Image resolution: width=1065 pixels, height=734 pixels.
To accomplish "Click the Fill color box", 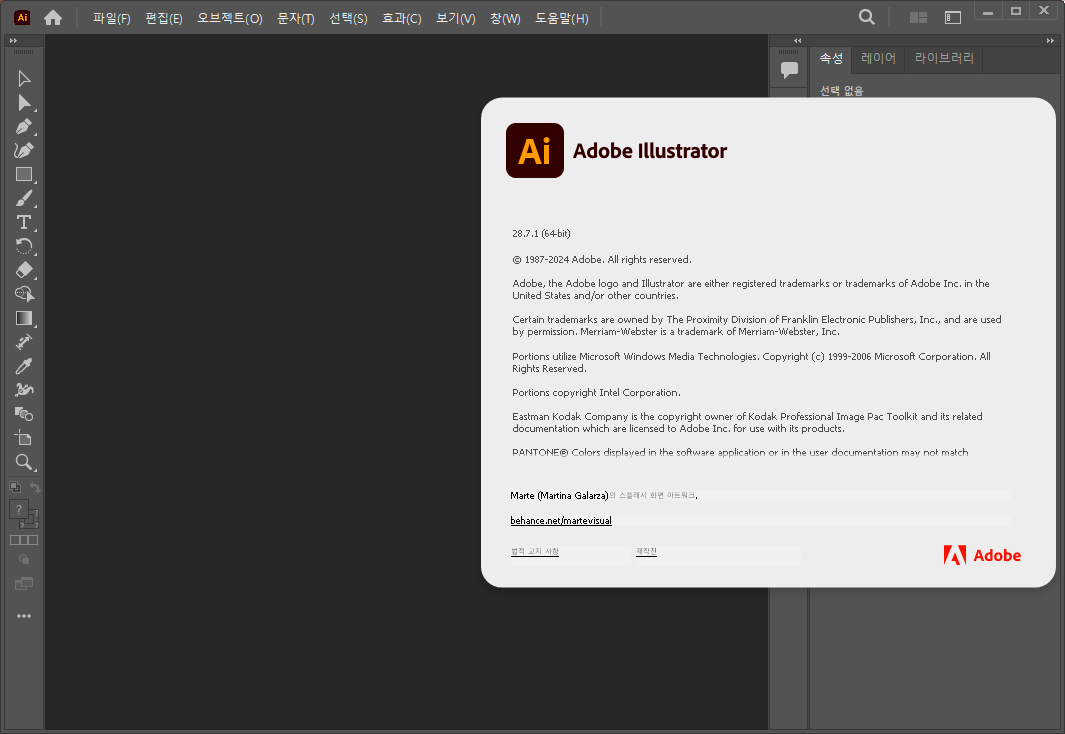I will (18, 509).
